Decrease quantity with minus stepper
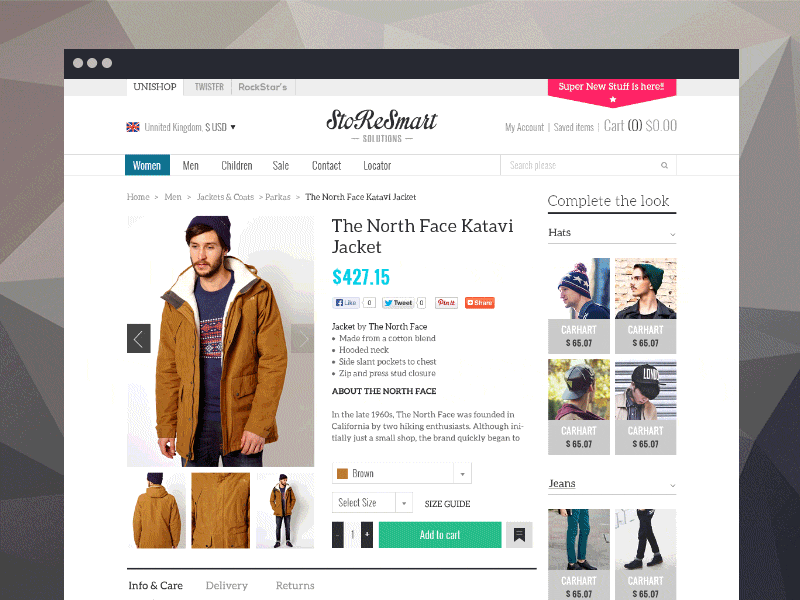 338,535
